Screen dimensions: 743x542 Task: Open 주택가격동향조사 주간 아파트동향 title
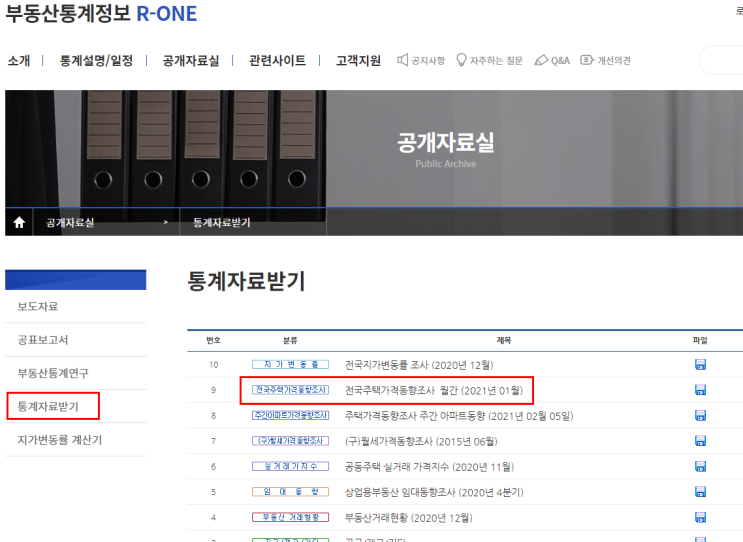[x=459, y=416]
